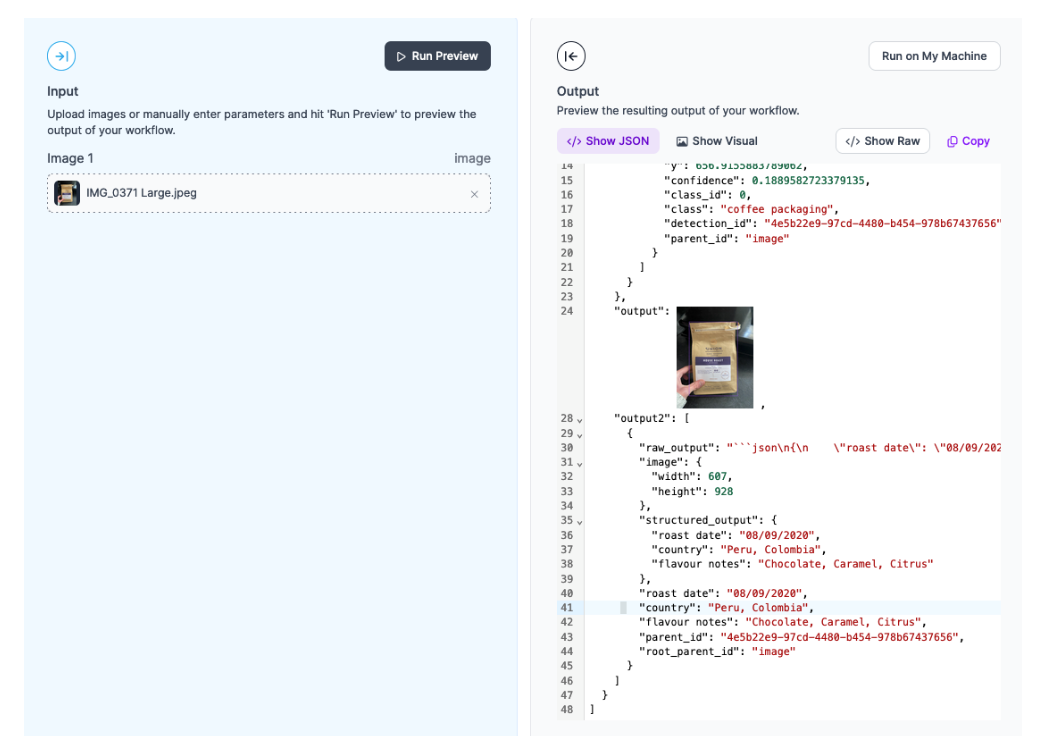
Task: Click country "Peru, Colombia" on line 37
Action: click(x=770, y=550)
